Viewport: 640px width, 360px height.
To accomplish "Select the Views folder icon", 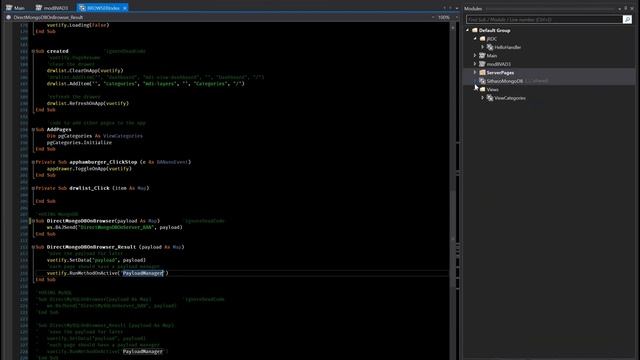I will [482, 89].
